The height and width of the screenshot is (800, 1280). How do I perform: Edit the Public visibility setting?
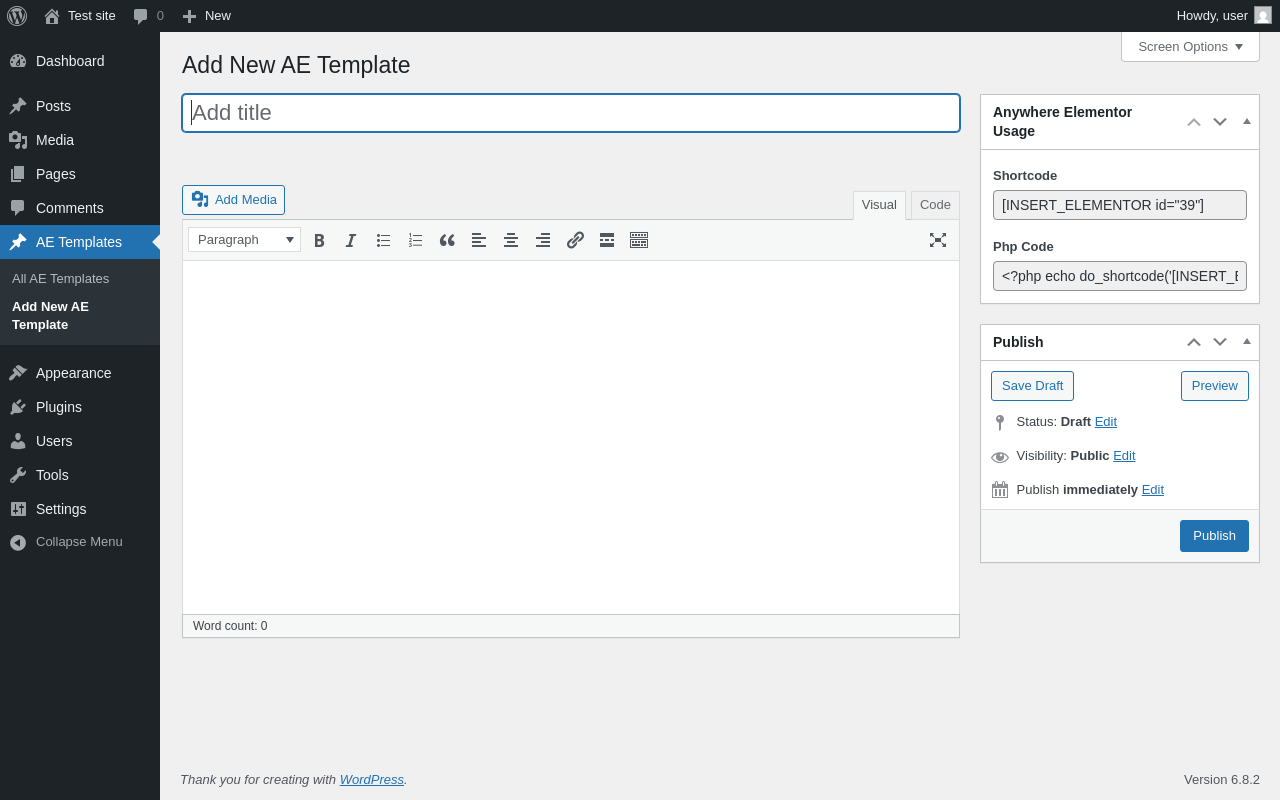pyautogui.click(x=1124, y=456)
